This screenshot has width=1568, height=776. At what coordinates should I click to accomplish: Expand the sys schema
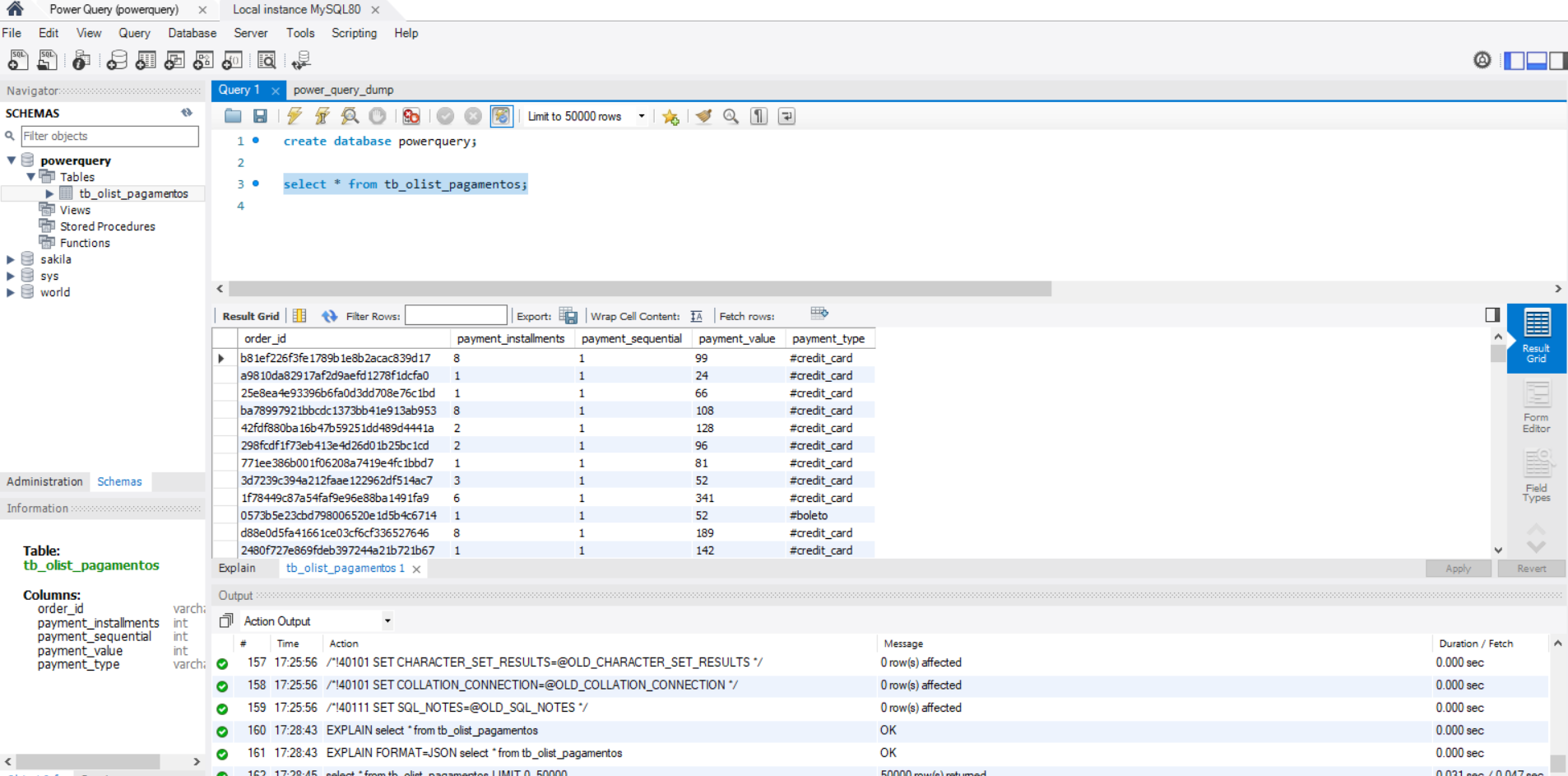point(11,276)
